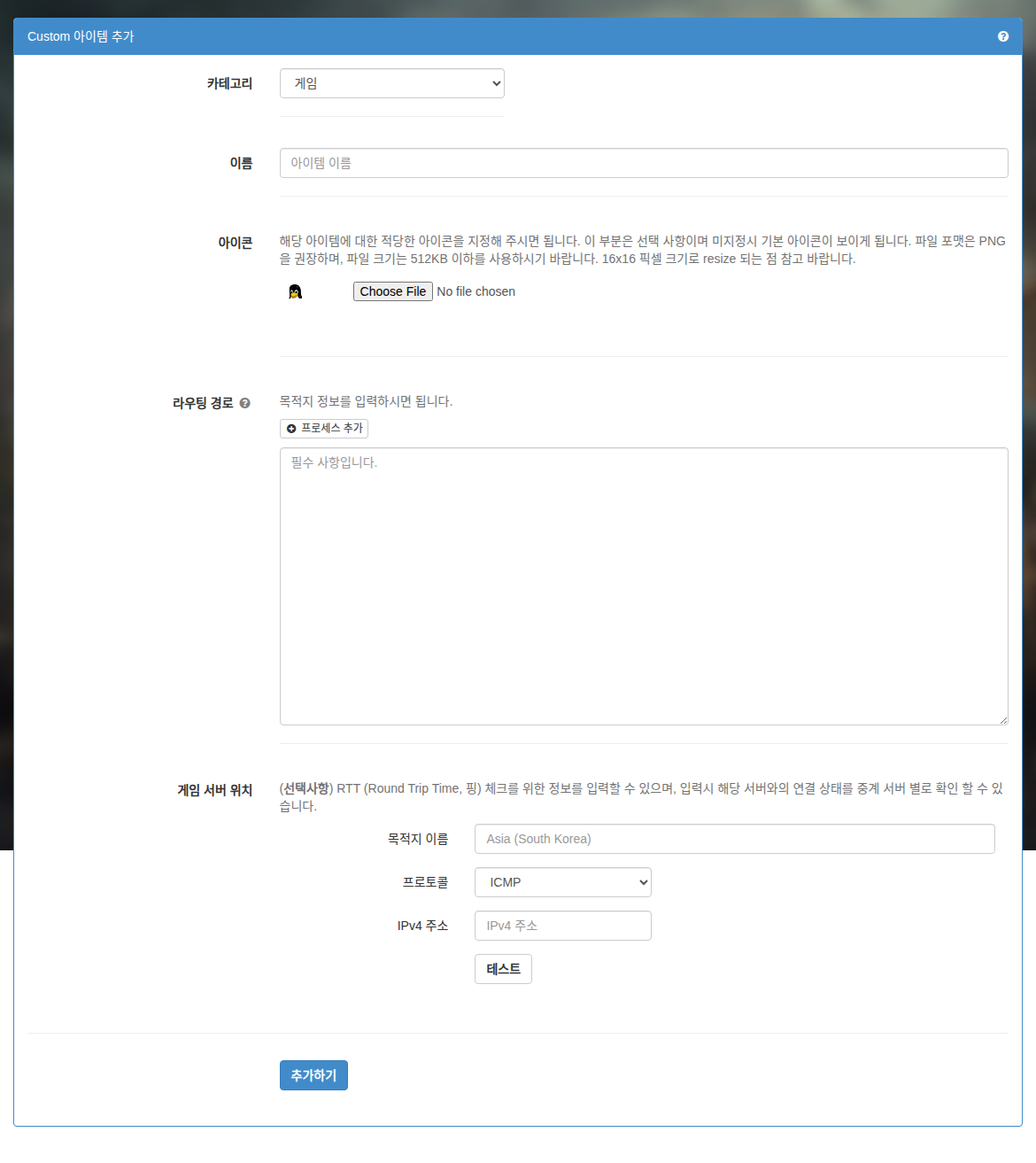This screenshot has width=1036, height=1163.
Task: Click the 'Custom 아이템 추가' panel title
Action: 81,36
